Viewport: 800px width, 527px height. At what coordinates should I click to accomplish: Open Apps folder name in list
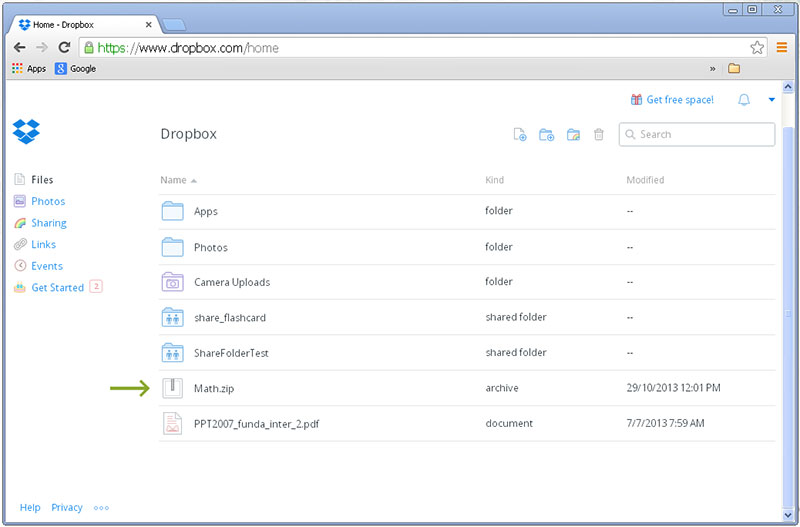click(x=206, y=211)
